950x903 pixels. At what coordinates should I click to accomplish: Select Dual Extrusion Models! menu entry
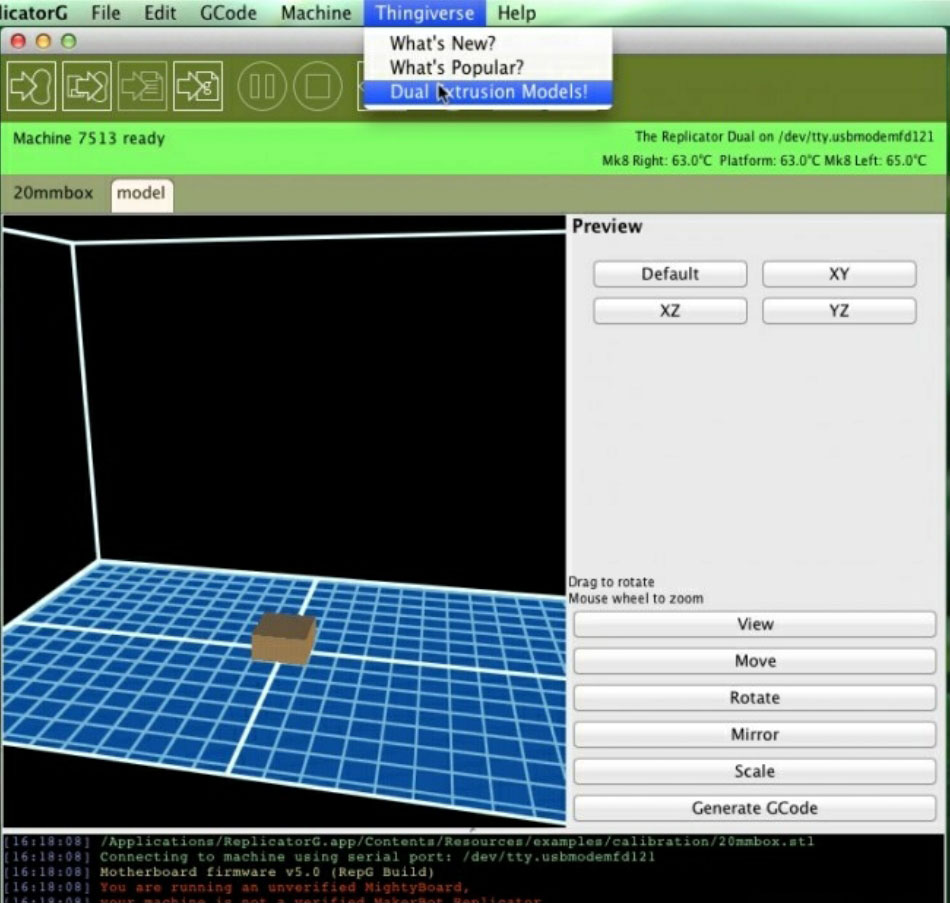click(488, 92)
